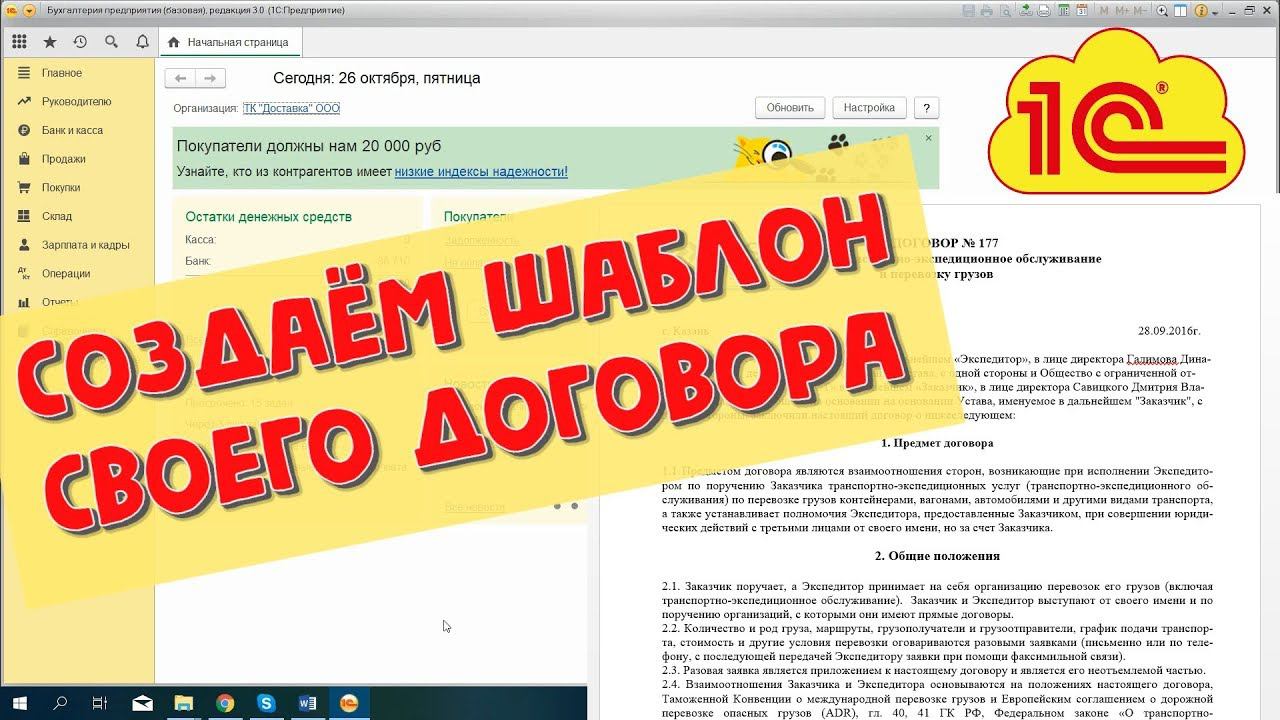Click the Зарплата и кадры person icon
The width and height of the screenshot is (1280, 720).
[23, 245]
